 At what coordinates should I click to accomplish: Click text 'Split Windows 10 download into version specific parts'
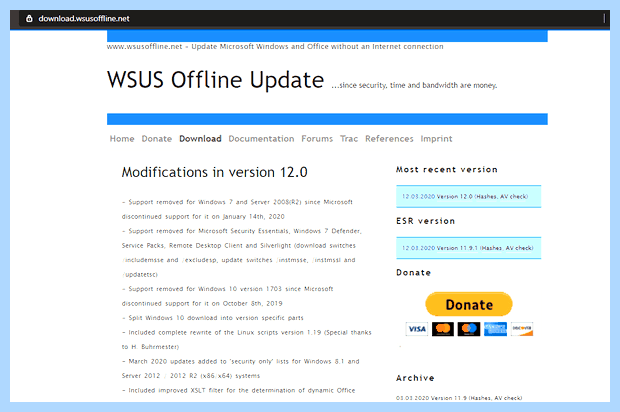click(x=216, y=318)
